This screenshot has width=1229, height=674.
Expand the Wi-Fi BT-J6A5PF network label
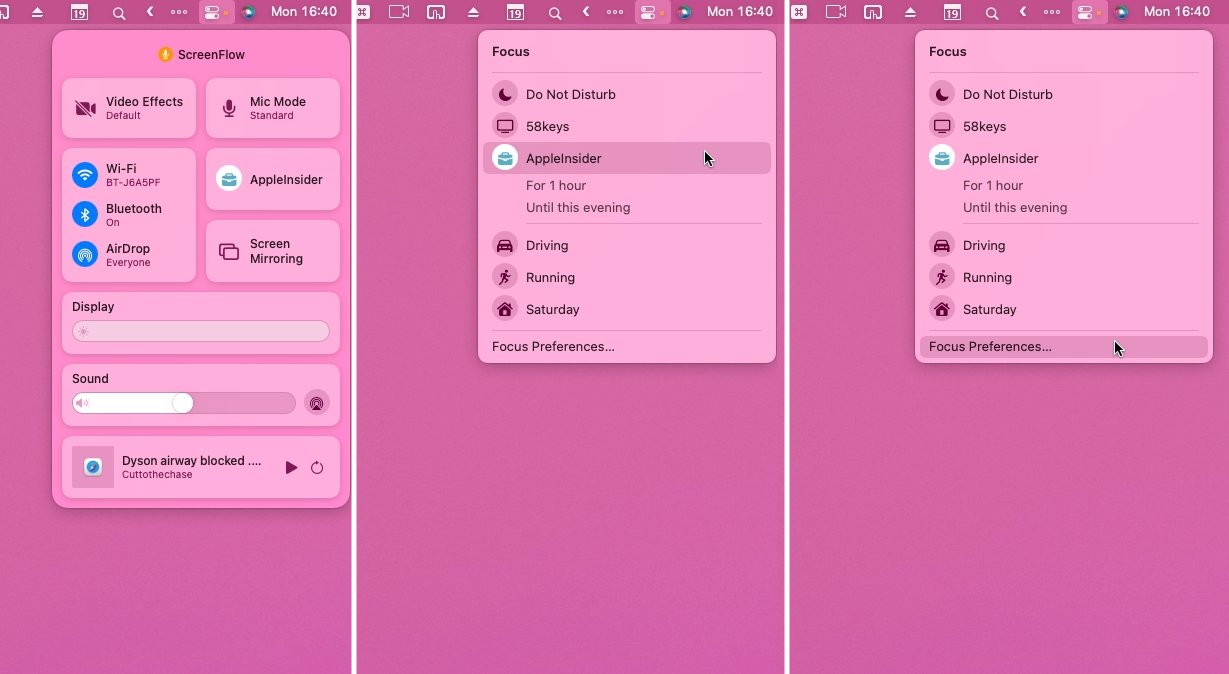(134, 175)
